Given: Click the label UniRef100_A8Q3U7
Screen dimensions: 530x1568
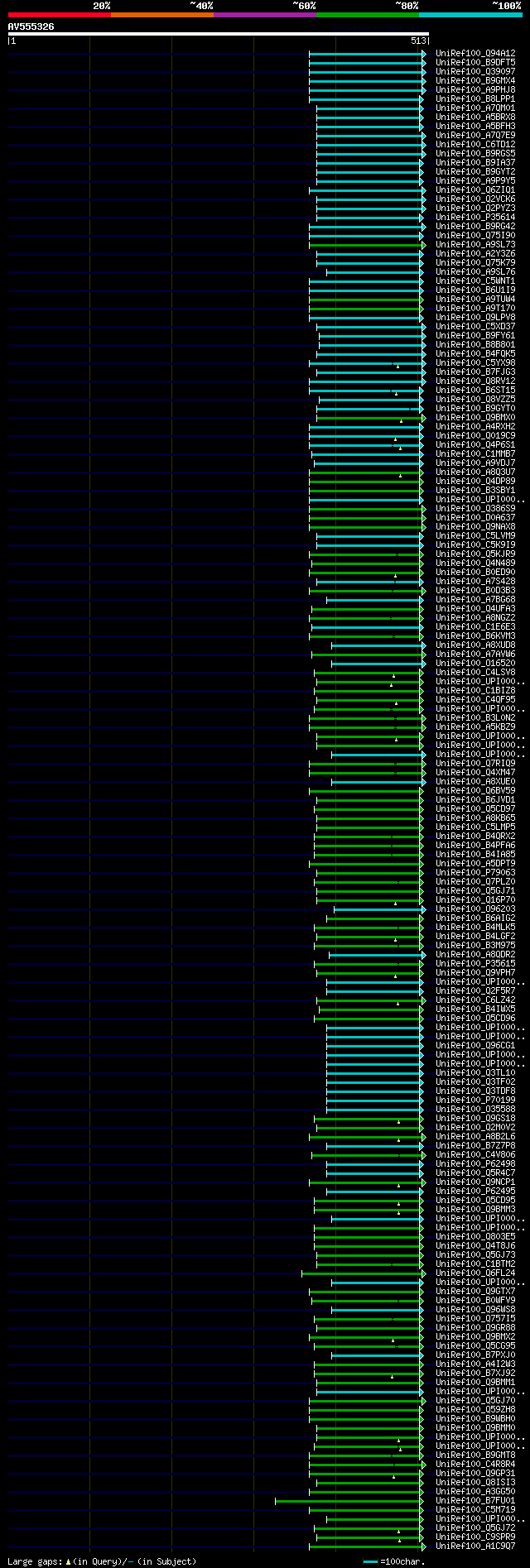Looking at the screenshot, I should pos(475,472).
